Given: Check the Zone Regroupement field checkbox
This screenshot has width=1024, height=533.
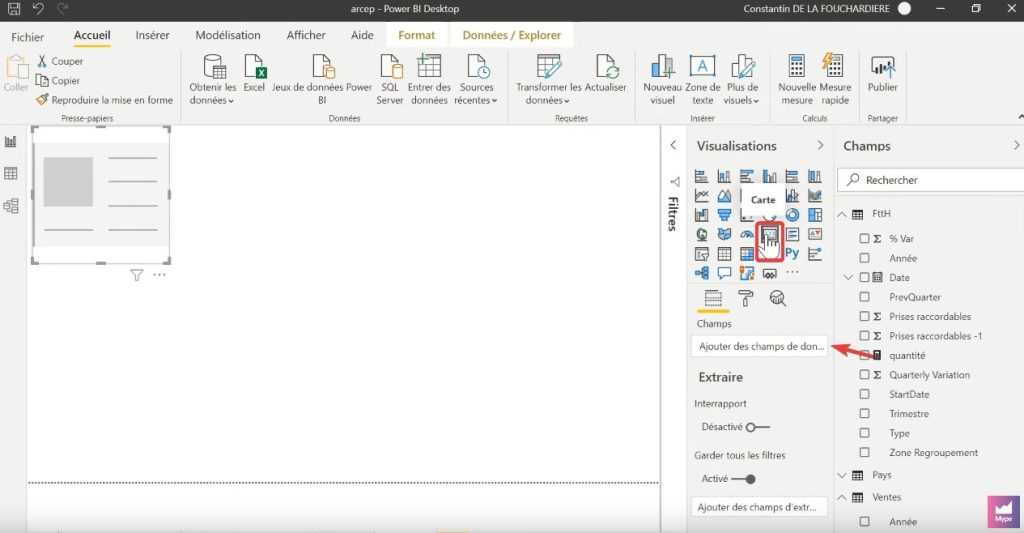Looking at the screenshot, I should point(864,452).
